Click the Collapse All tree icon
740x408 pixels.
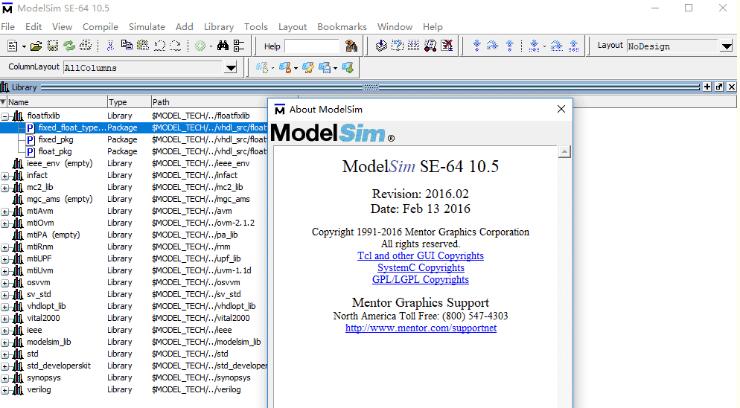tap(239, 46)
